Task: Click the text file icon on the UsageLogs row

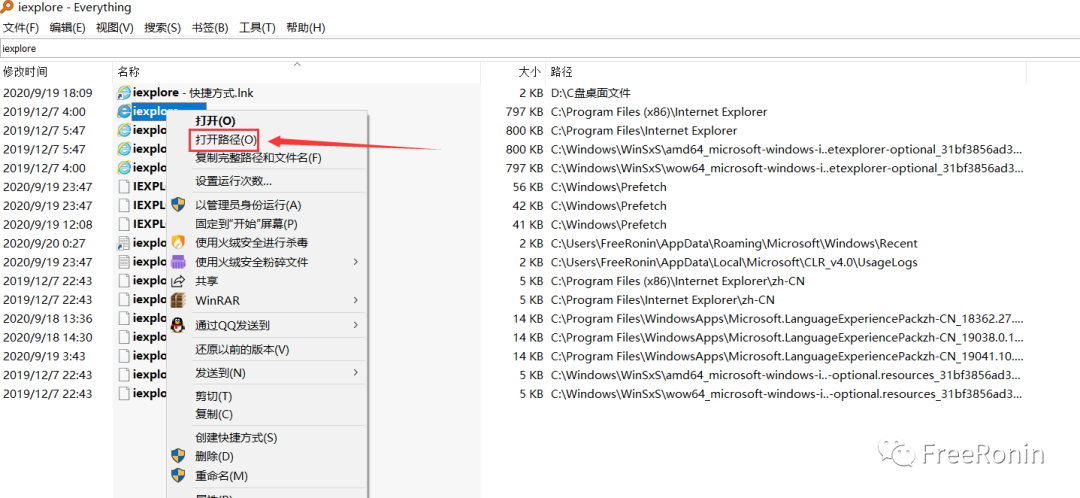Action: click(x=124, y=262)
